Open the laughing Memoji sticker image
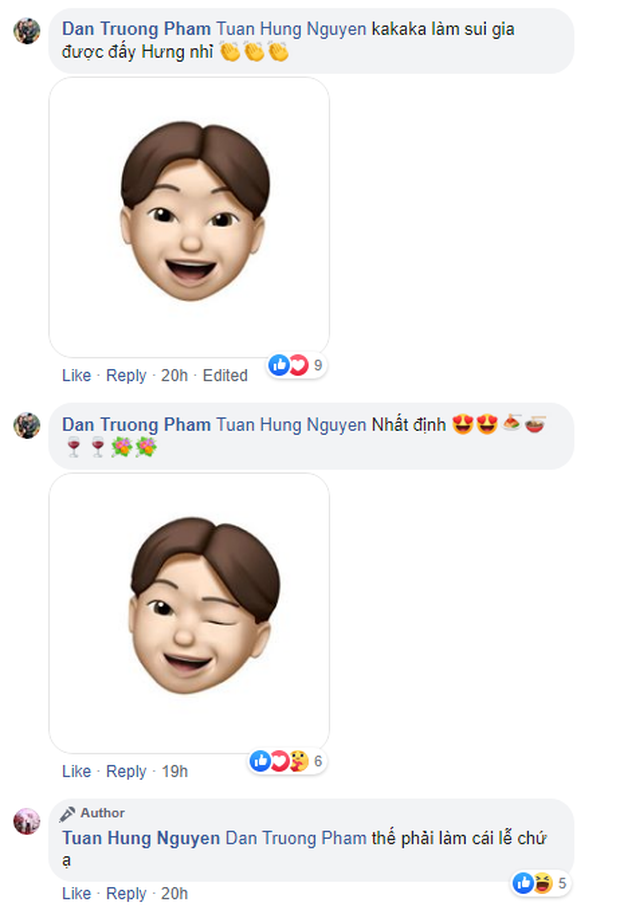 (189, 217)
